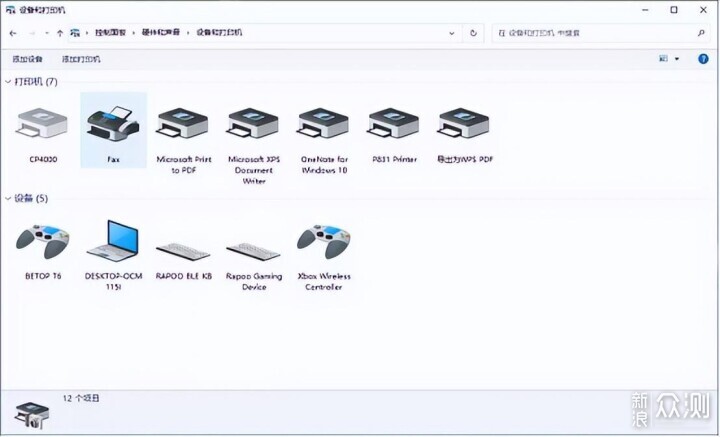Click the "Microsoft Print to PDF" label
The image size is (720, 437).
click(x=184, y=165)
